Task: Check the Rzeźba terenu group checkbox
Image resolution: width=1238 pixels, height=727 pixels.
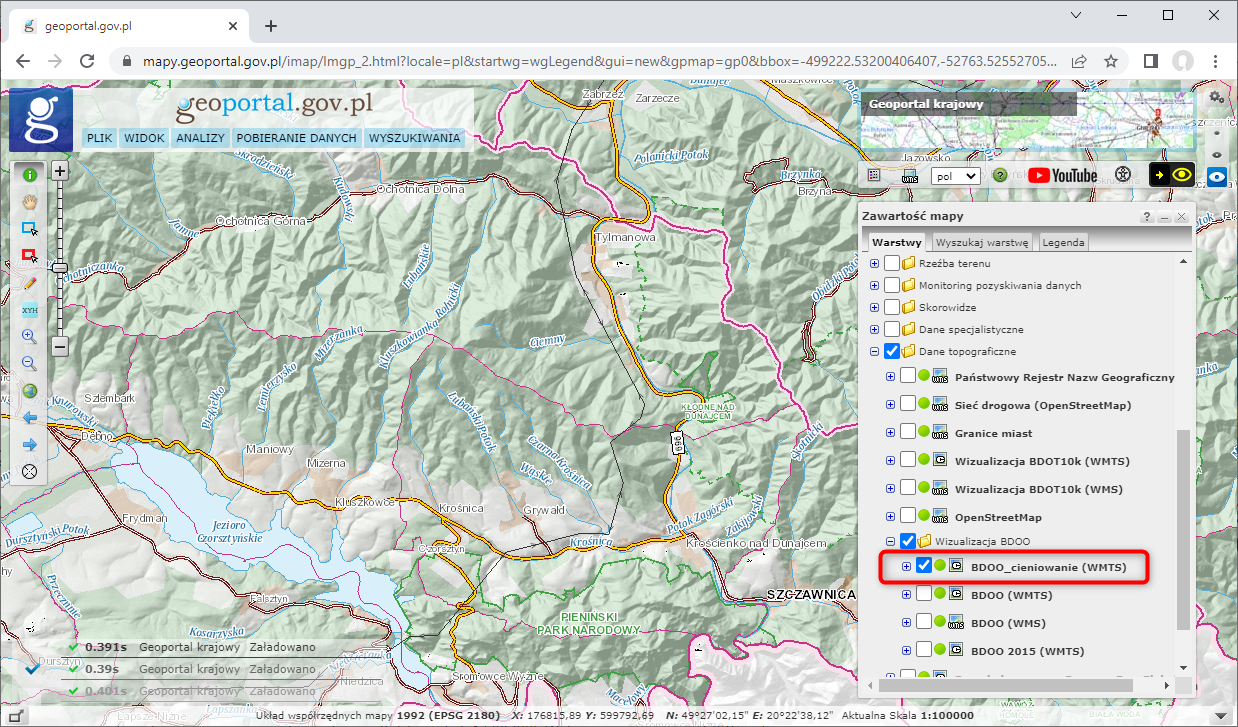Action: click(892, 263)
